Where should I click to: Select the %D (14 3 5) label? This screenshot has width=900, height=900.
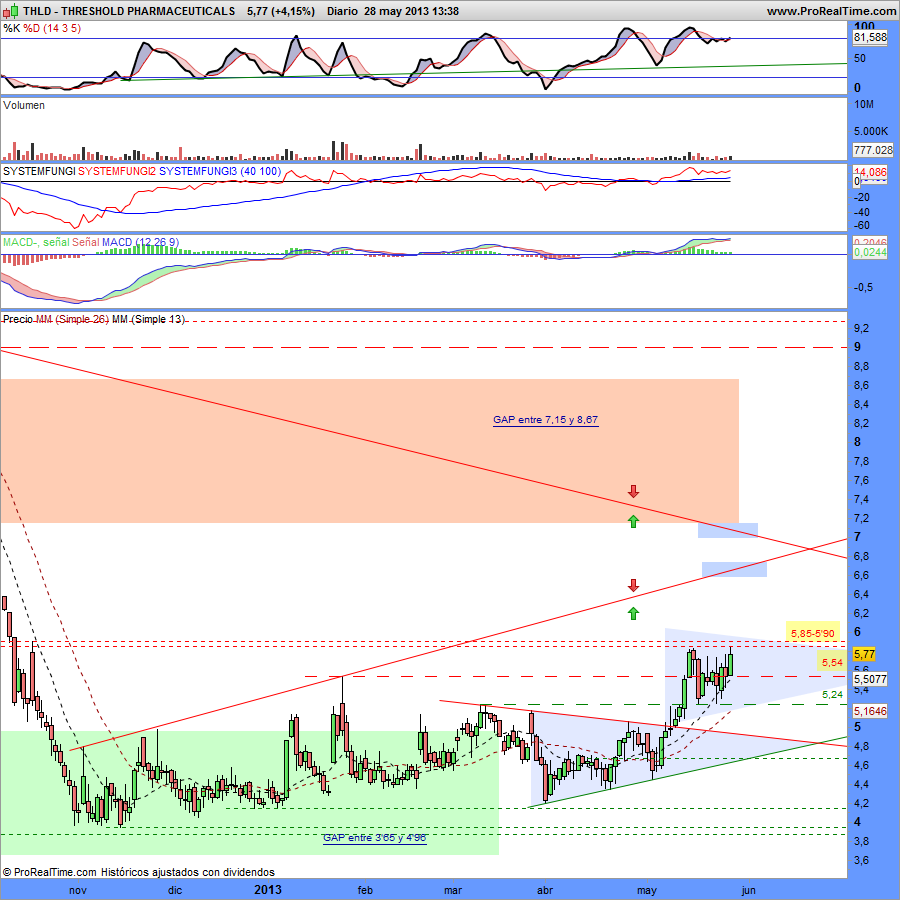[52, 28]
